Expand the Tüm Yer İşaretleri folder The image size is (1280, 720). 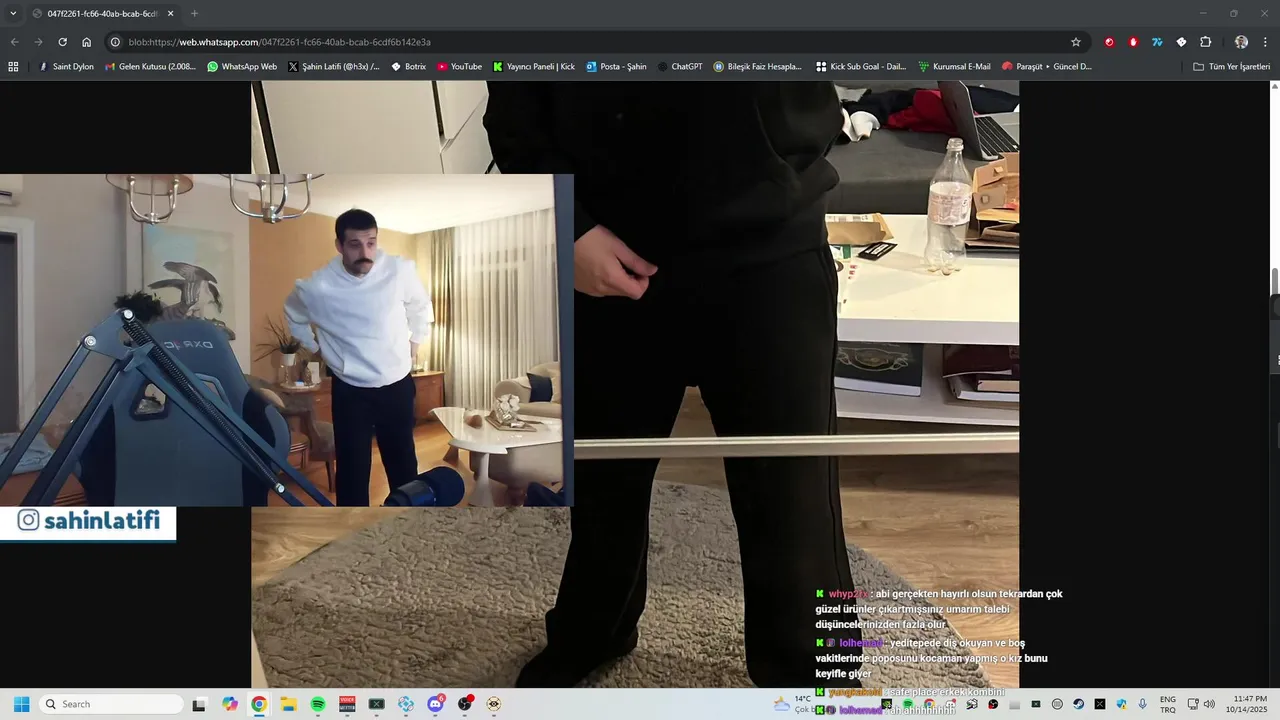tap(1231, 67)
